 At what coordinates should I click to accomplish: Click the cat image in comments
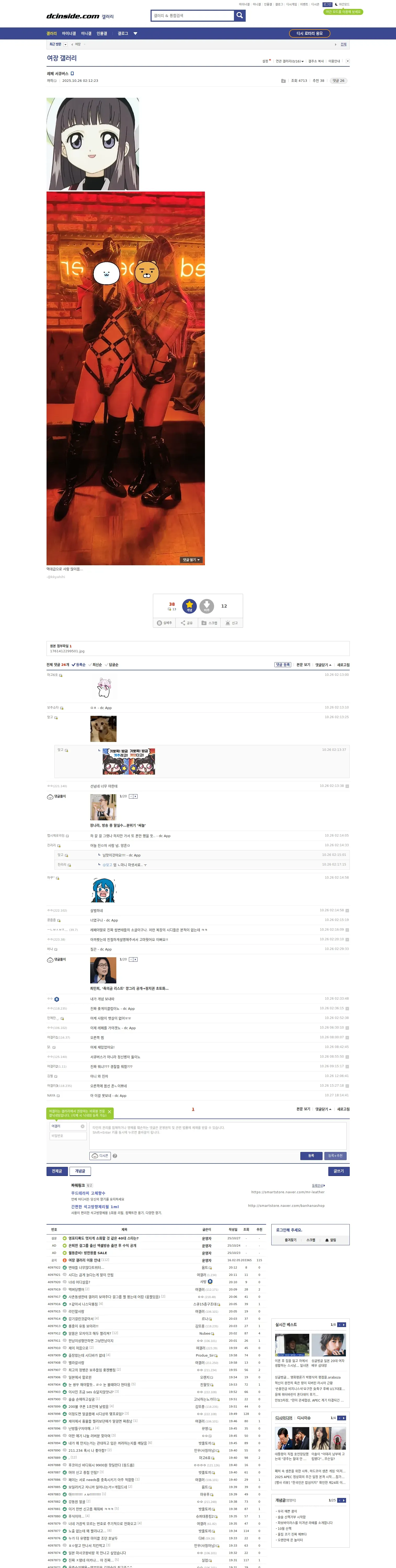point(103,729)
